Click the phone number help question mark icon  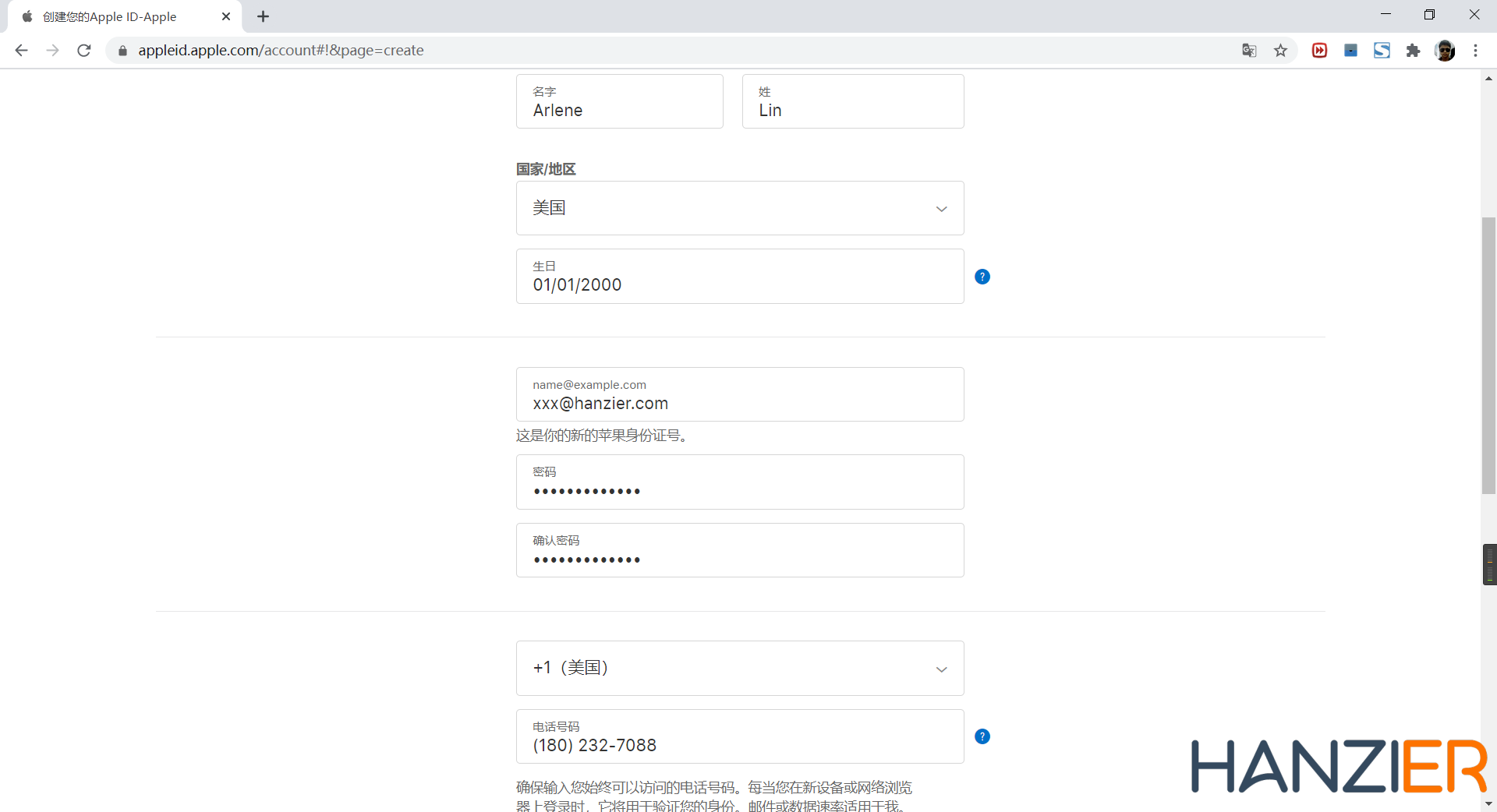click(982, 736)
